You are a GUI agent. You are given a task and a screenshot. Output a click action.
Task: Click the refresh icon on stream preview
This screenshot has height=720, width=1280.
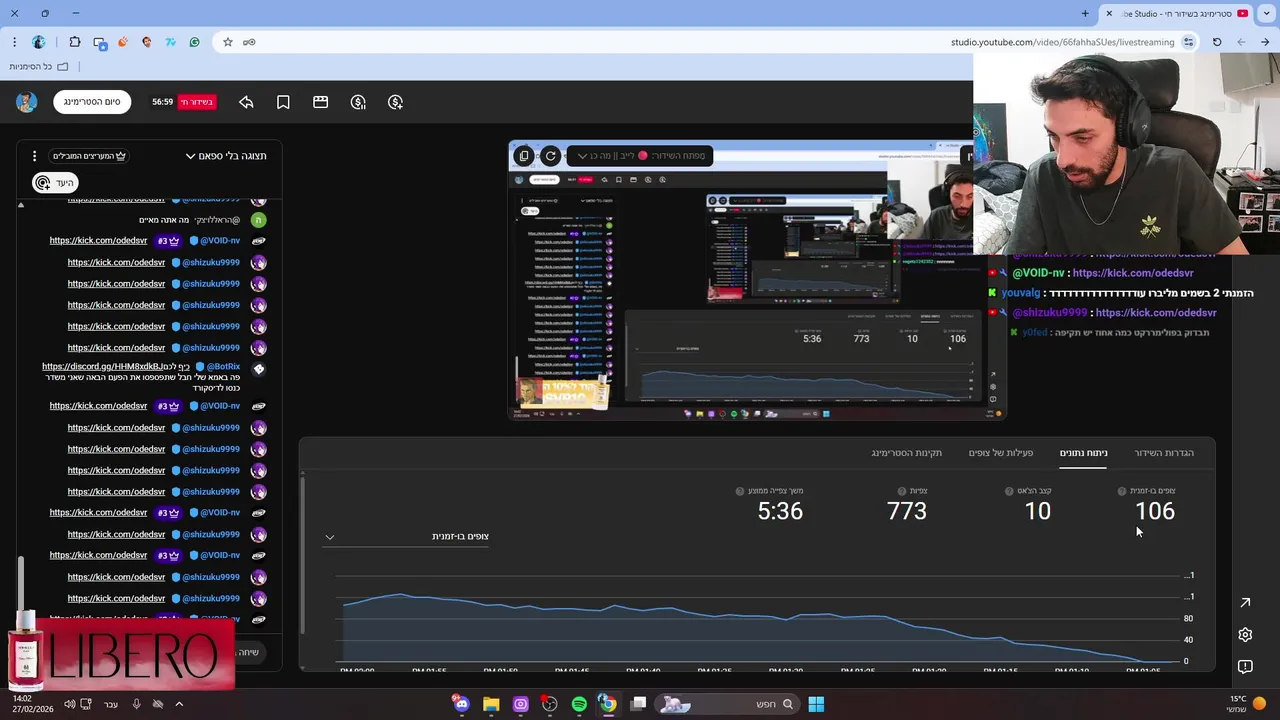tap(550, 156)
